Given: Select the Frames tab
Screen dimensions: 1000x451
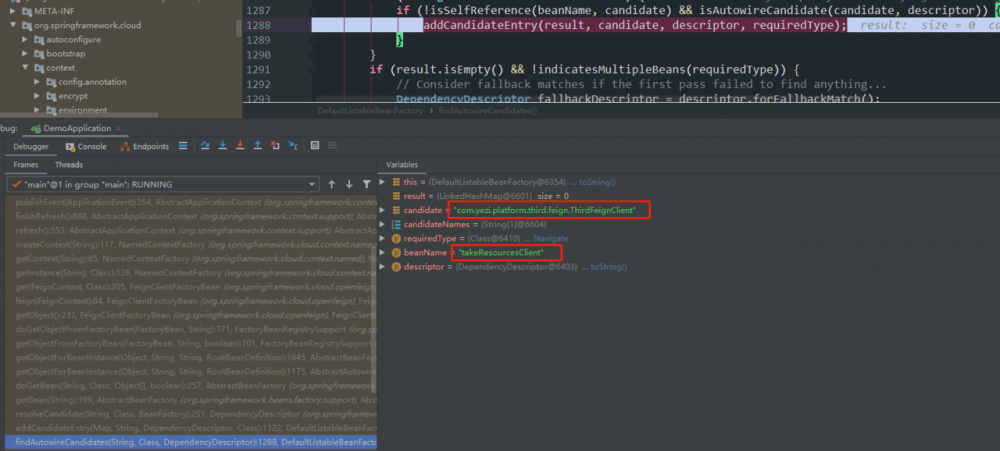Looking at the screenshot, I should pyautogui.click(x=26, y=165).
